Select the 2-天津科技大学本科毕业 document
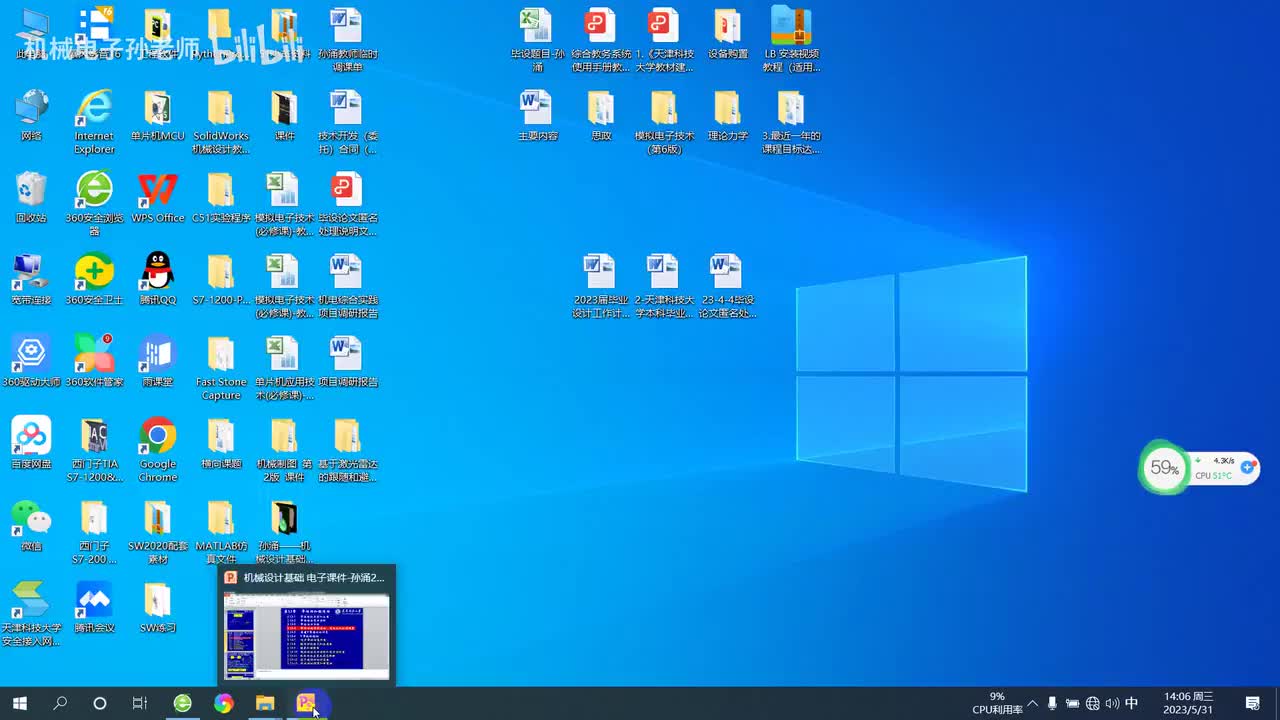1280x720 pixels. pyautogui.click(x=664, y=286)
